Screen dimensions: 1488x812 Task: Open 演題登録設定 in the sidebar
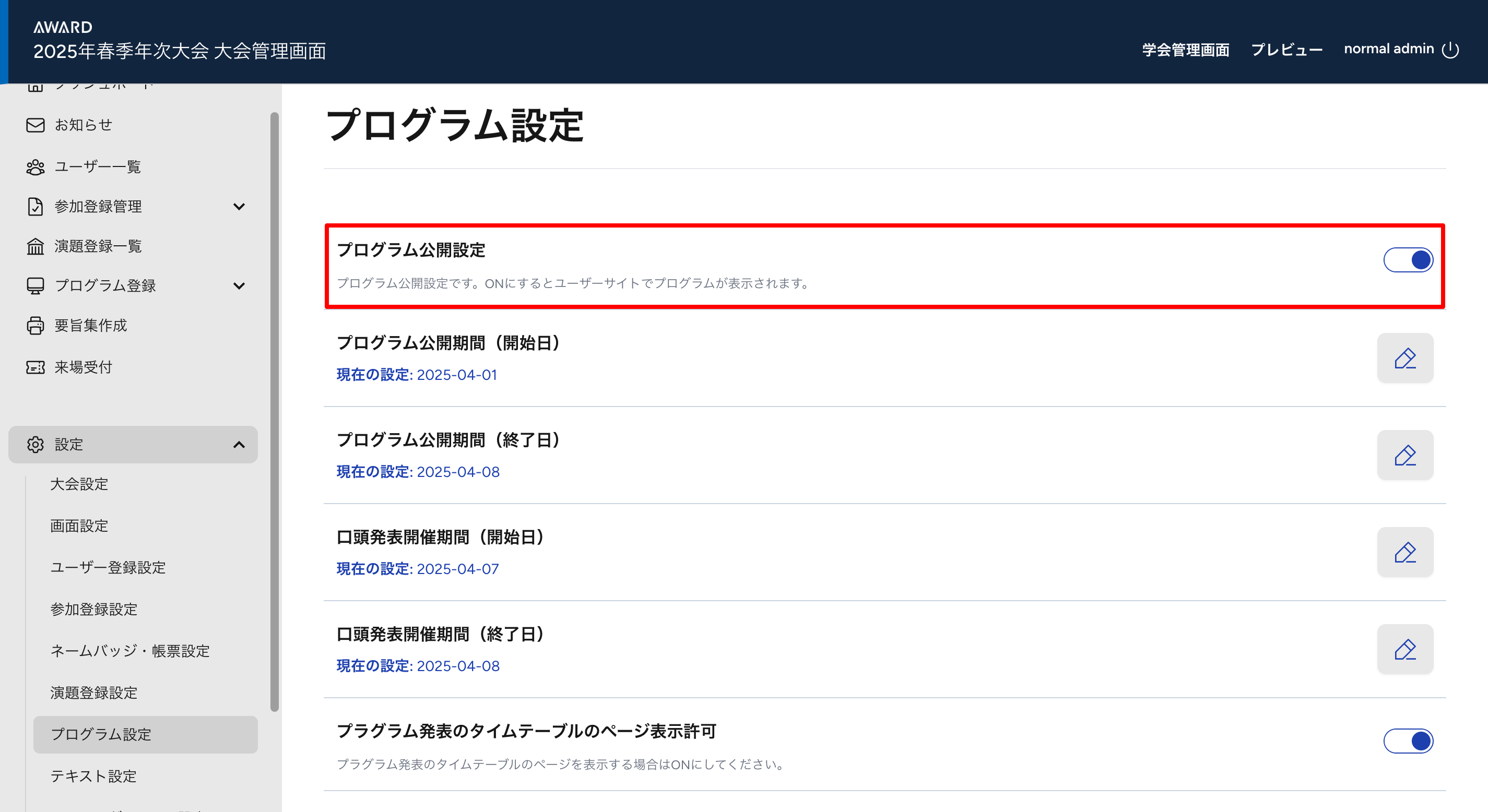93,692
